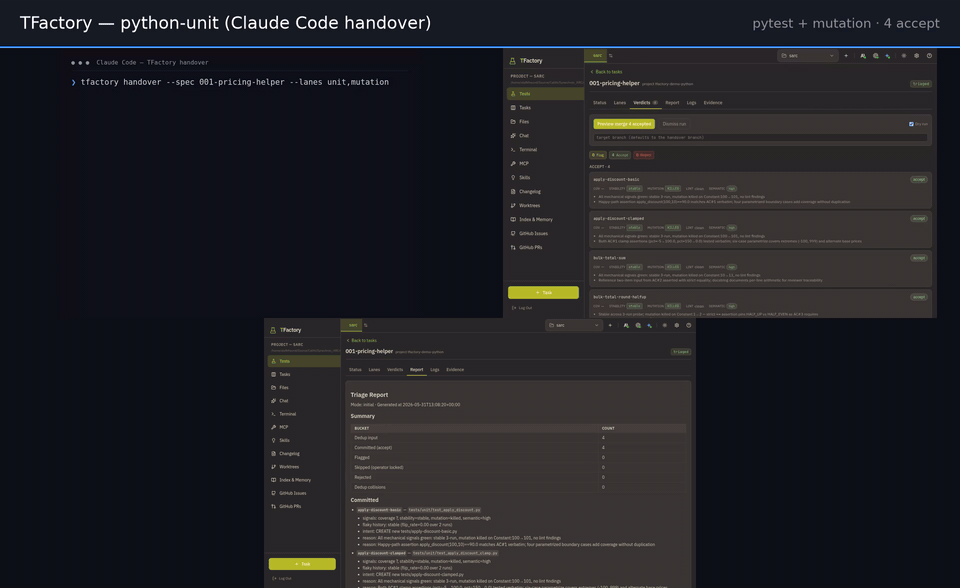Click Log Out in Report window sidebar

(x=282, y=578)
